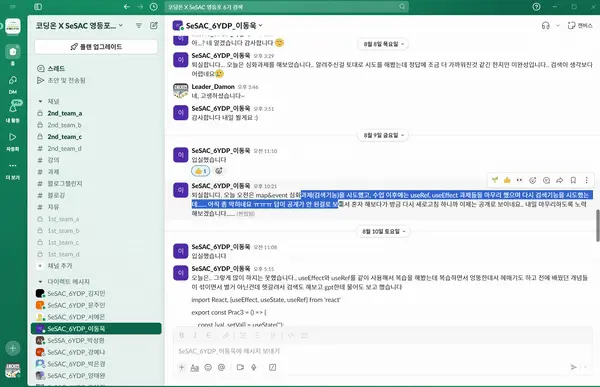Open huddle options chevron beside headphones
Screen dimensions: 600x387
point(558,26)
